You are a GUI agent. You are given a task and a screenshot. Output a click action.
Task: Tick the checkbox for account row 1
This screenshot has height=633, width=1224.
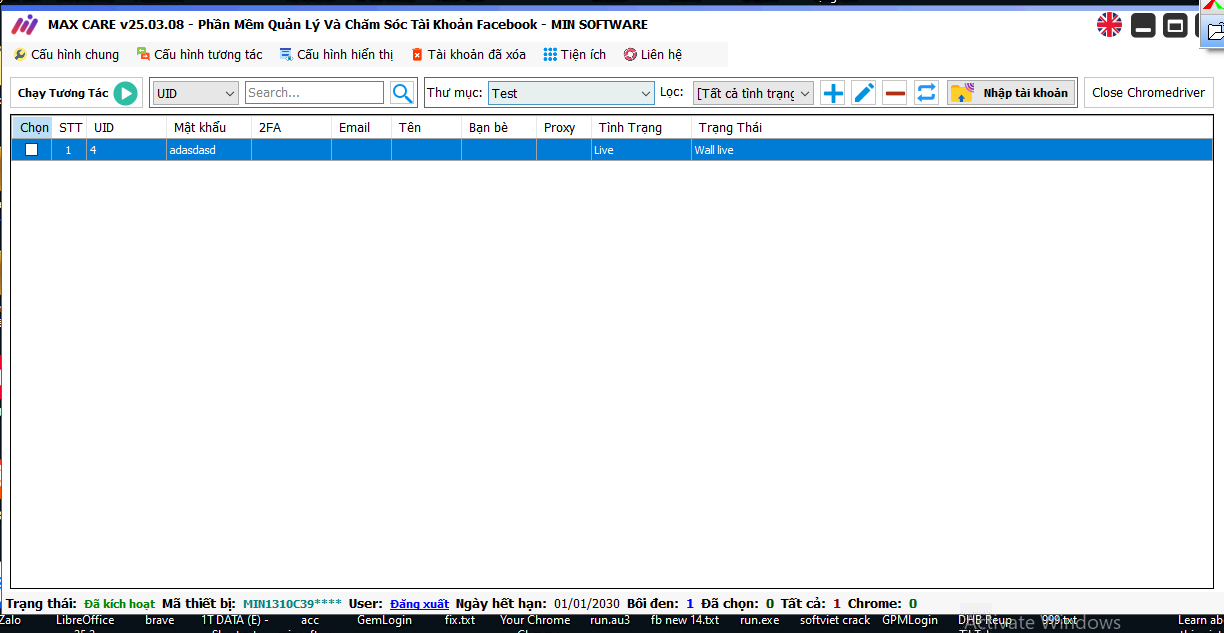tap(32, 150)
